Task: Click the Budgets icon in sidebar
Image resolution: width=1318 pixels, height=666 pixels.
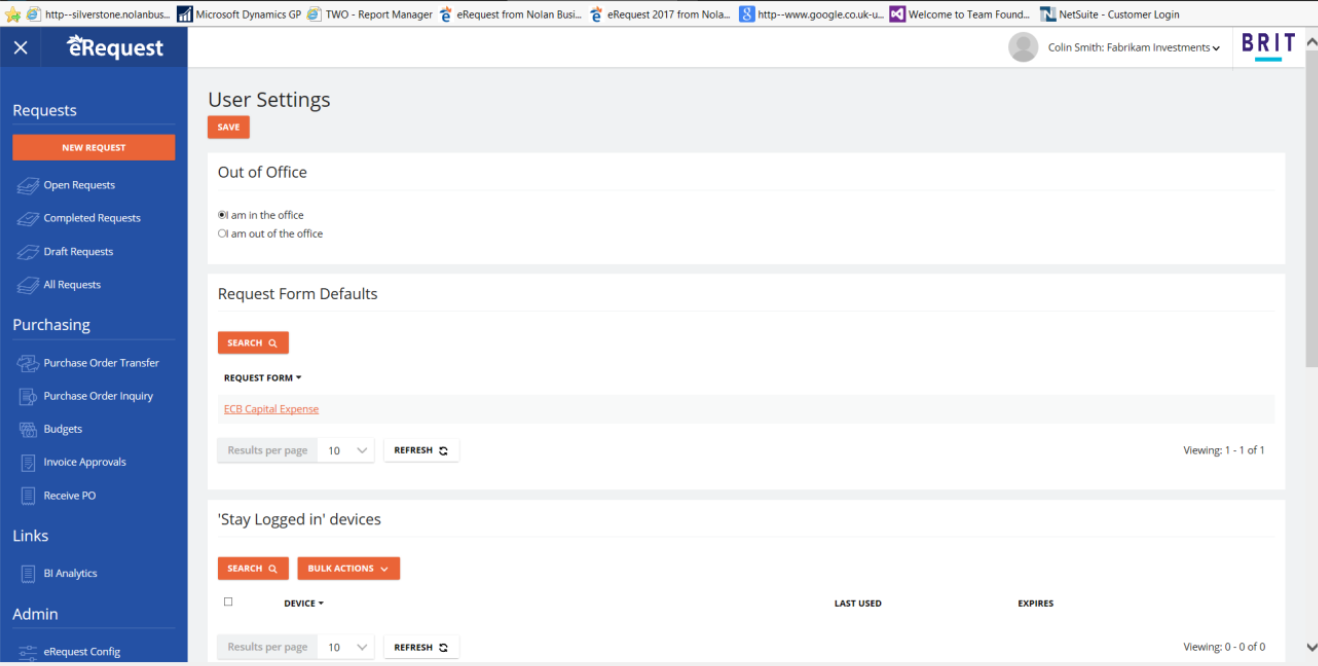Action: point(27,429)
